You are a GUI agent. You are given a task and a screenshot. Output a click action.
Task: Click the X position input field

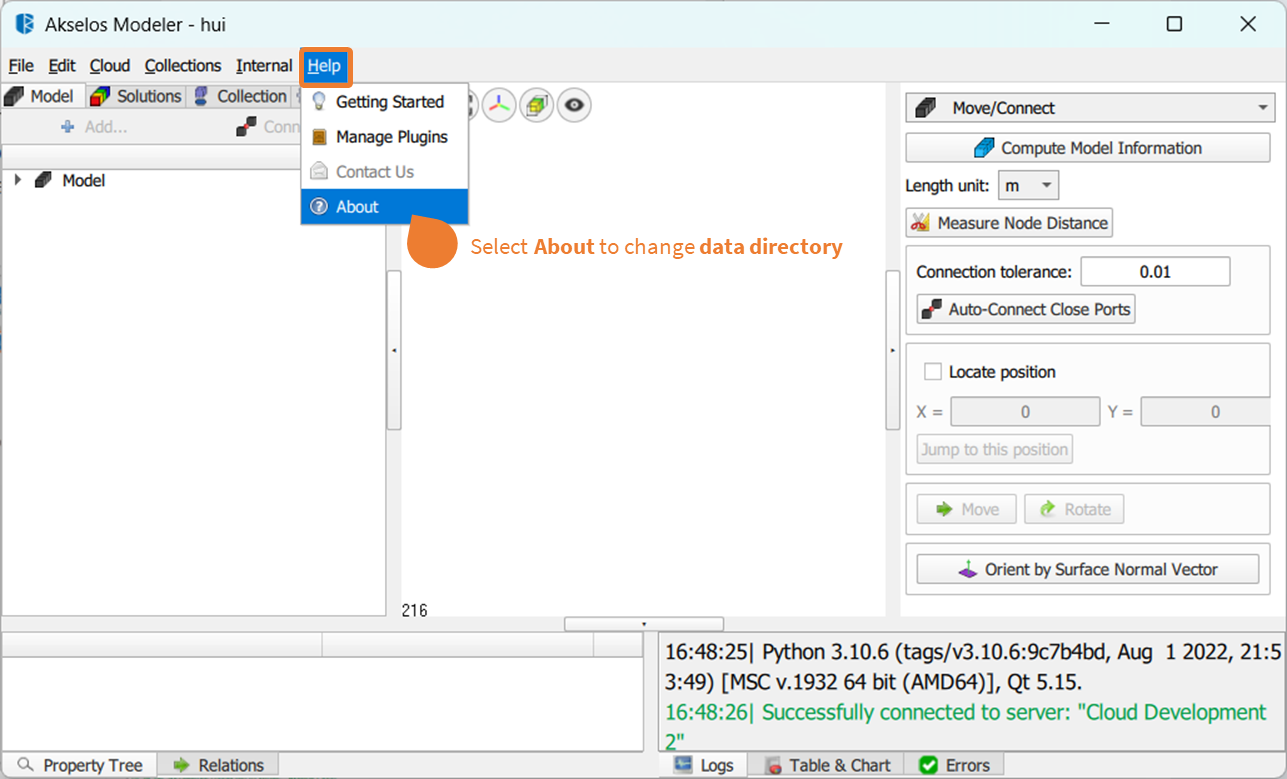pos(1025,412)
